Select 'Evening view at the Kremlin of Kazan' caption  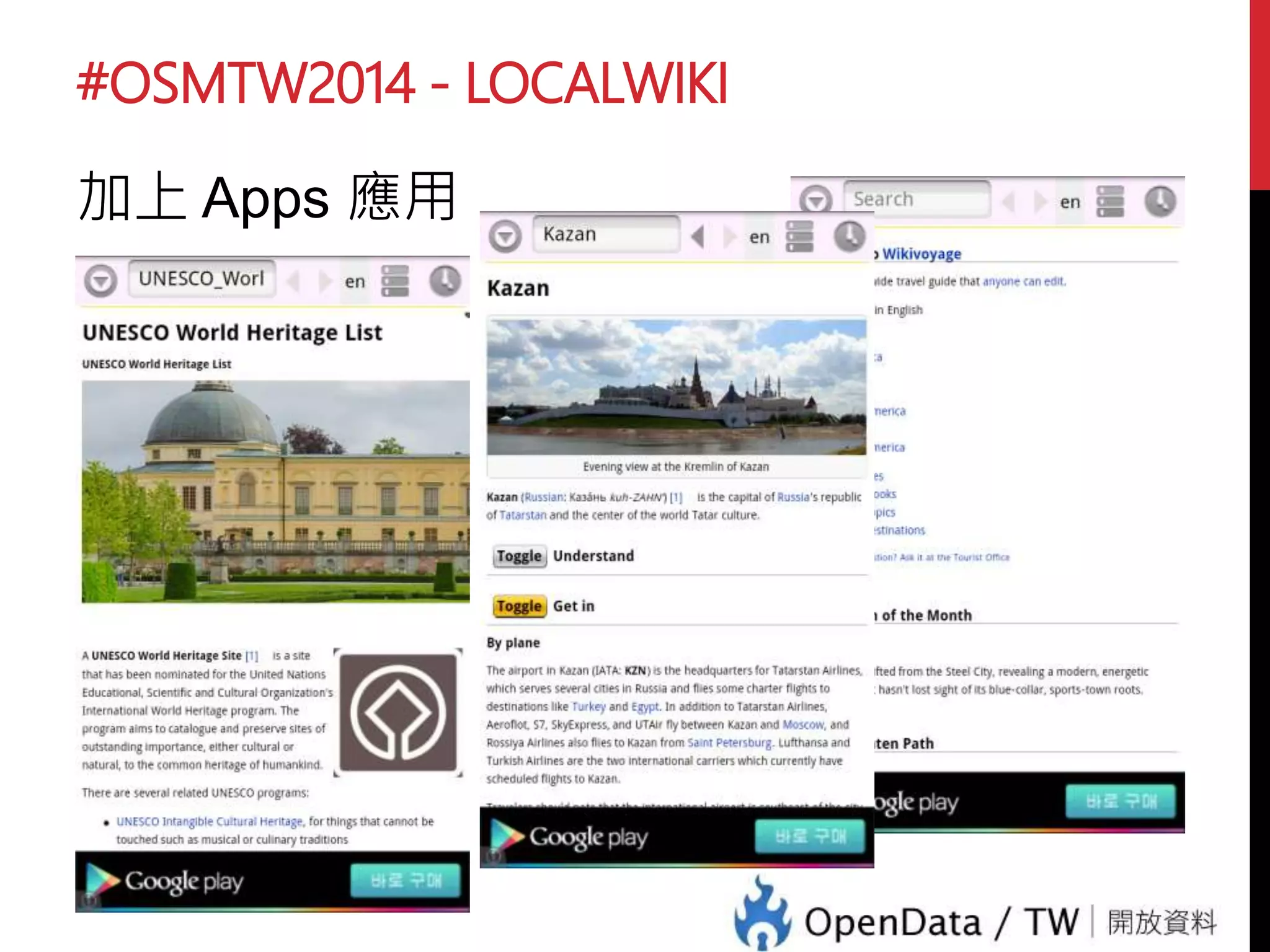tap(676, 467)
